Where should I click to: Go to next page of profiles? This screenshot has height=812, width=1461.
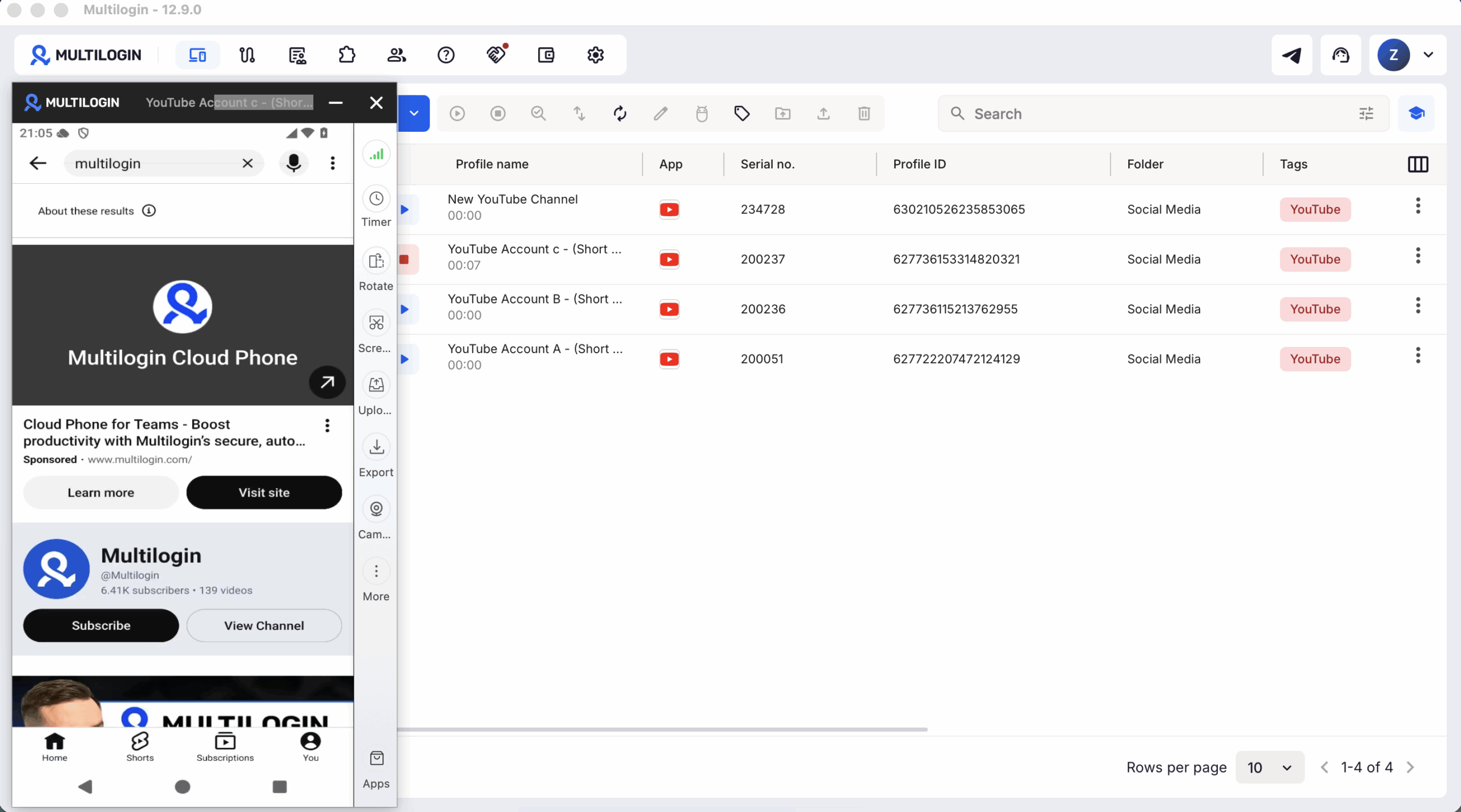(x=1411, y=767)
